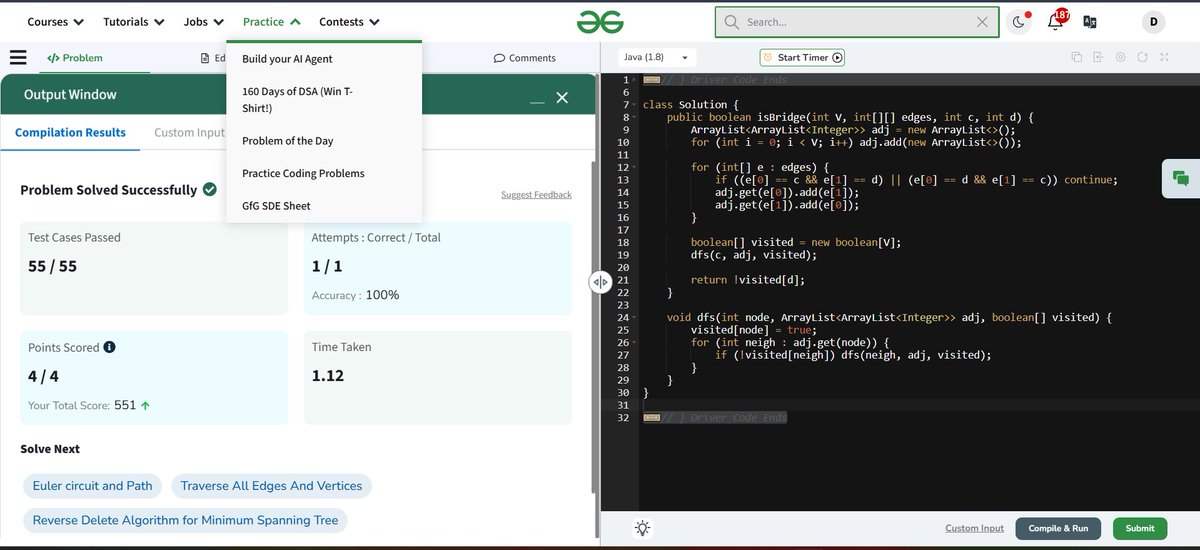
Task: Collapse the Practice dropdown
Action: coord(271,21)
